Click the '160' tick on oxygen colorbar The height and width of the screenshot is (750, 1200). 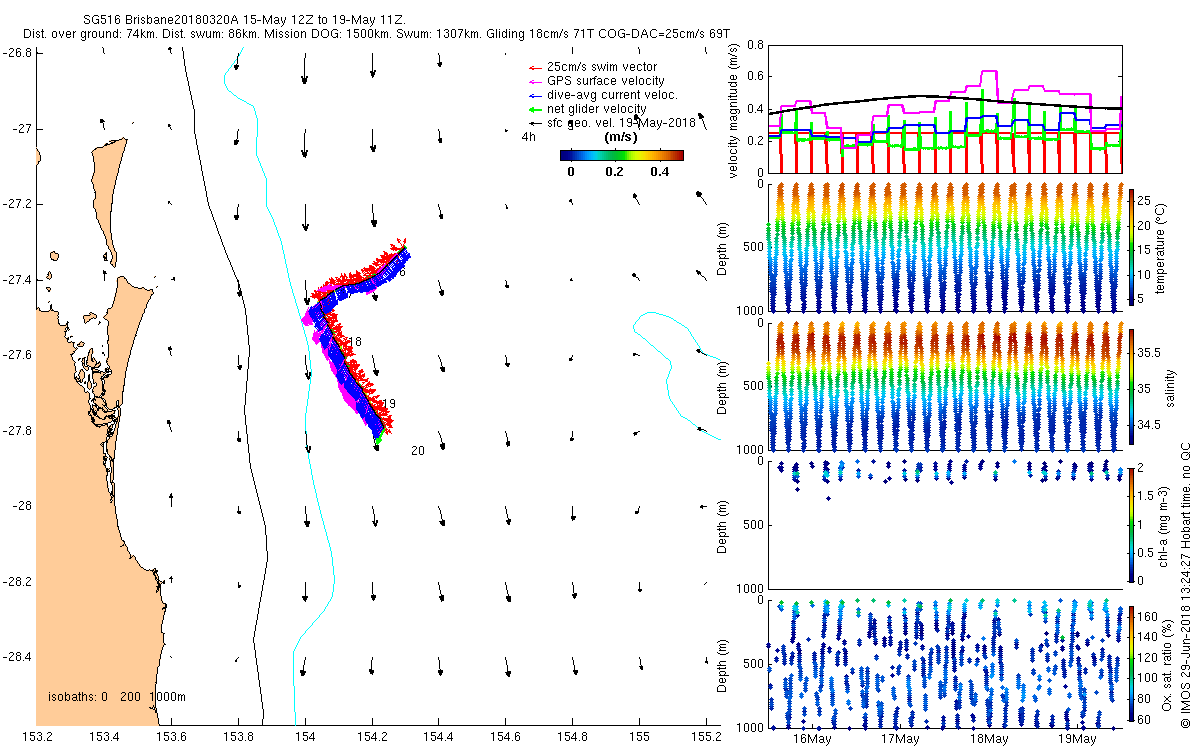click(1150, 616)
